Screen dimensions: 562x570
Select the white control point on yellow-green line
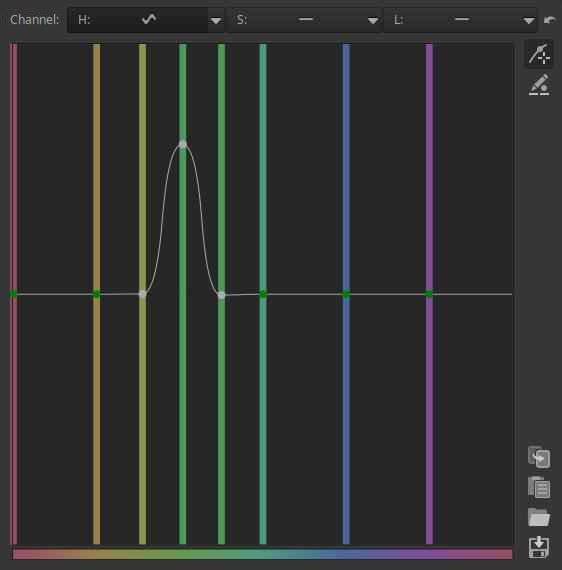click(142, 294)
